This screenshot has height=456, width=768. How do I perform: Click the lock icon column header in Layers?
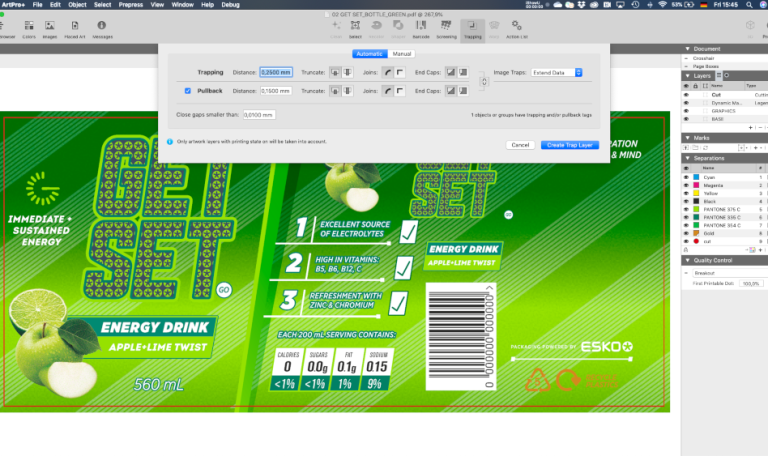(695, 86)
